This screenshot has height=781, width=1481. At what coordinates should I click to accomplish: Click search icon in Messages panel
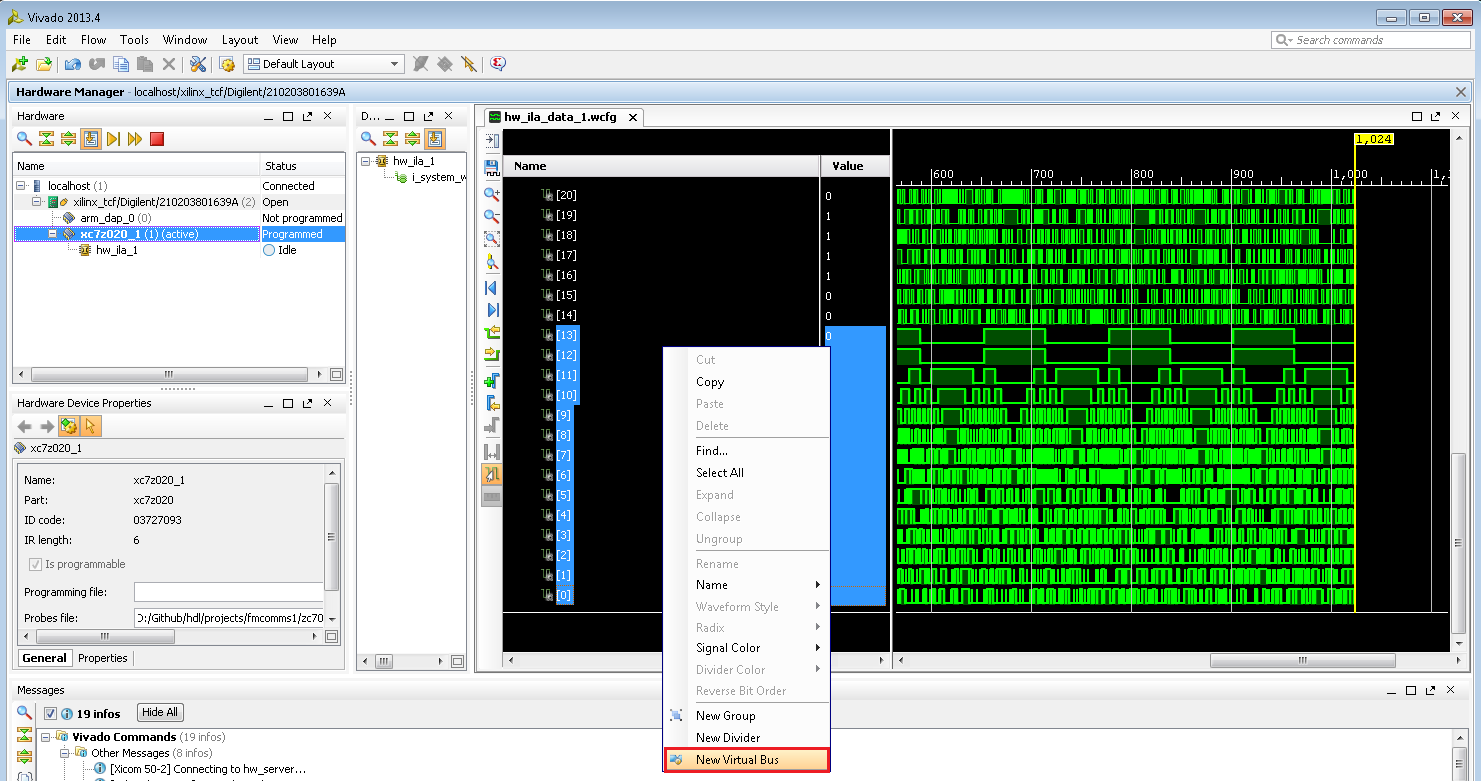(x=24, y=713)
